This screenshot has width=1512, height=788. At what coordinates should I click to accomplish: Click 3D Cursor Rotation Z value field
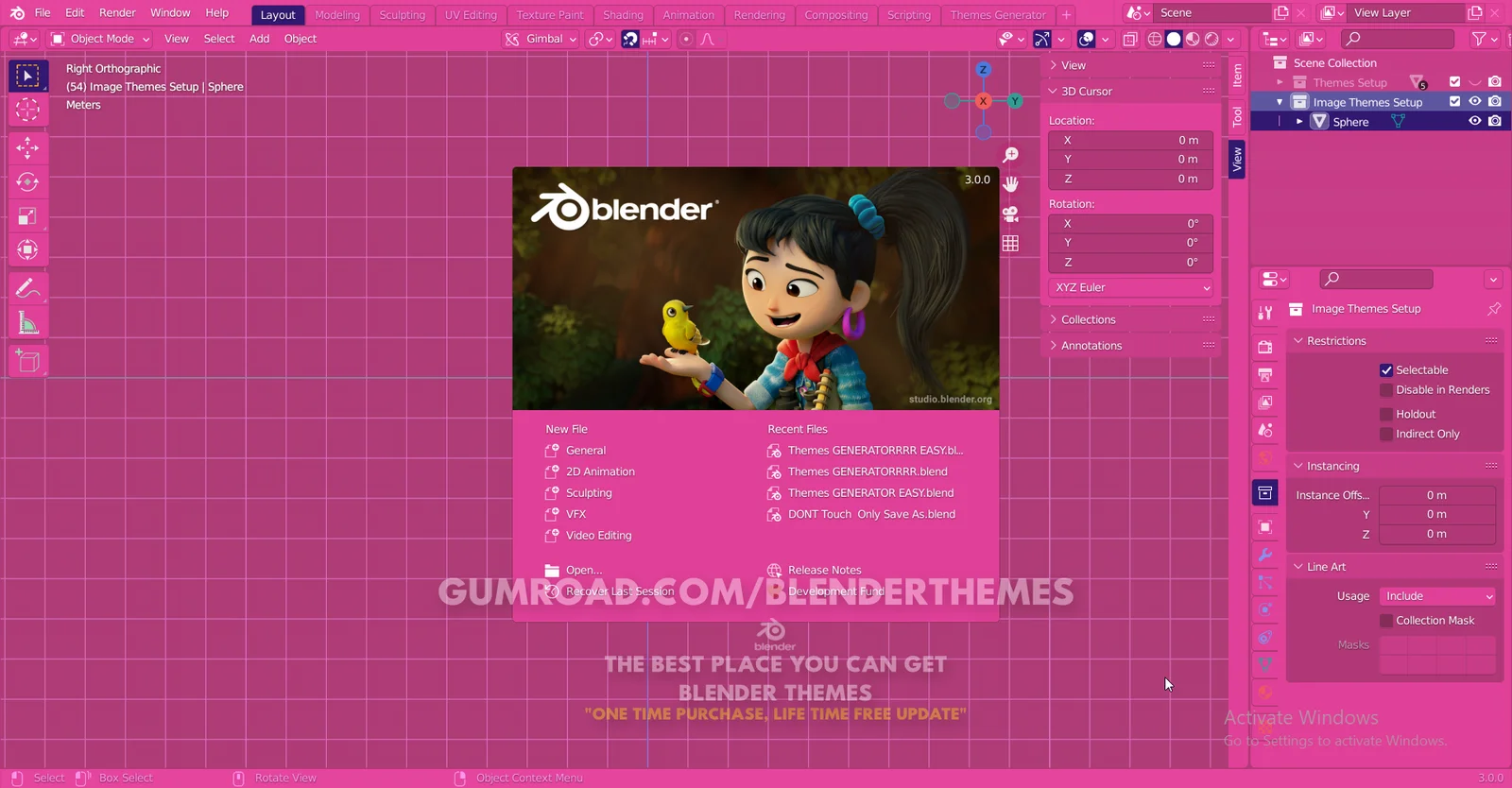(1130, 263)
